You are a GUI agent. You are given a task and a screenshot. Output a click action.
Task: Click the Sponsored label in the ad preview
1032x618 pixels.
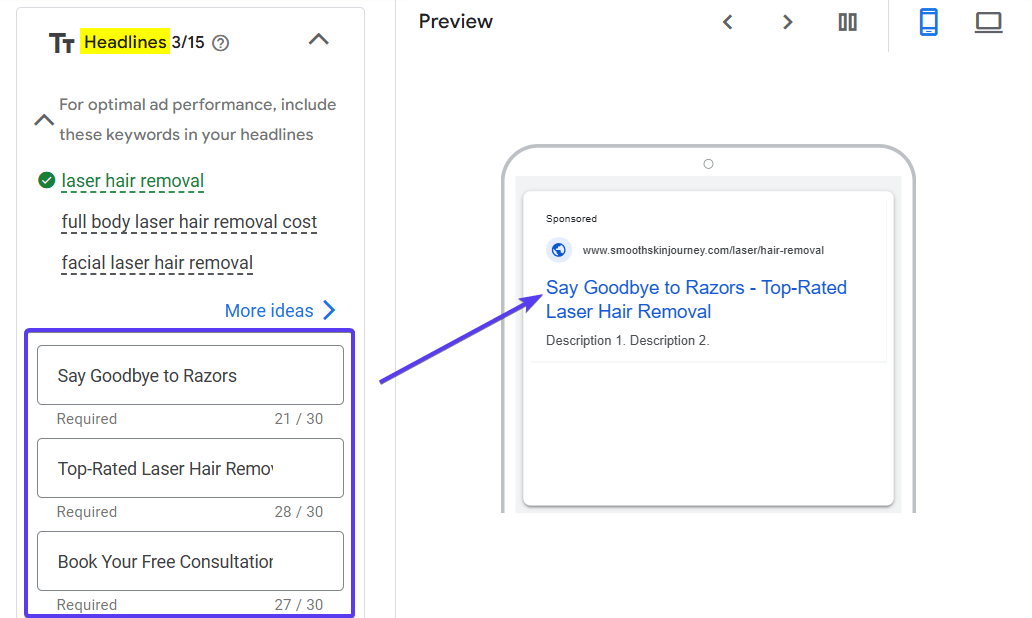(x=571, y=218)
